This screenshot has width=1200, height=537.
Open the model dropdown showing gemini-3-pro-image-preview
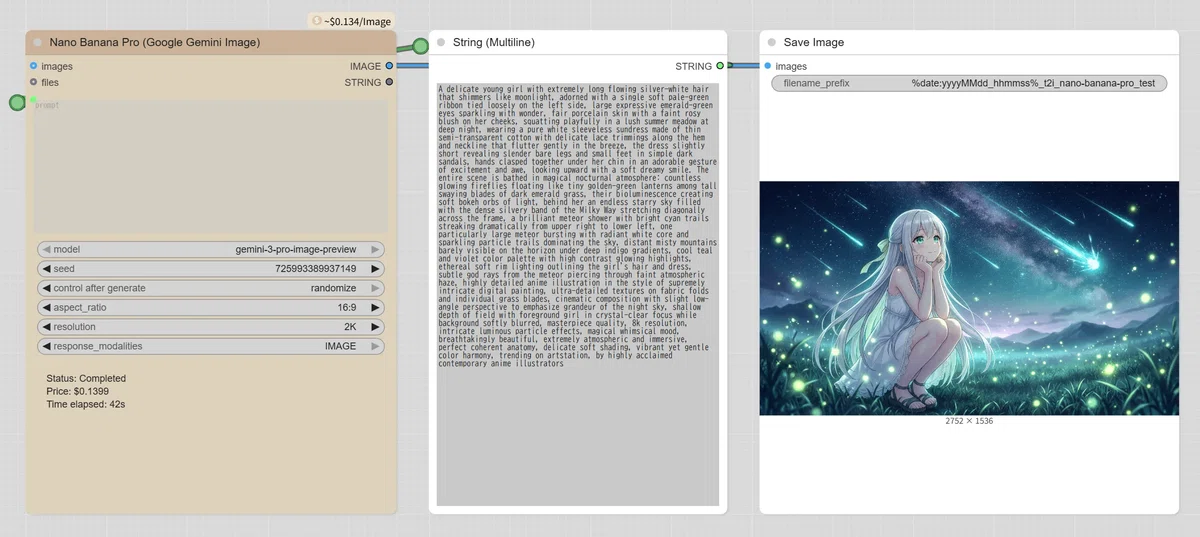coord(211,250)
